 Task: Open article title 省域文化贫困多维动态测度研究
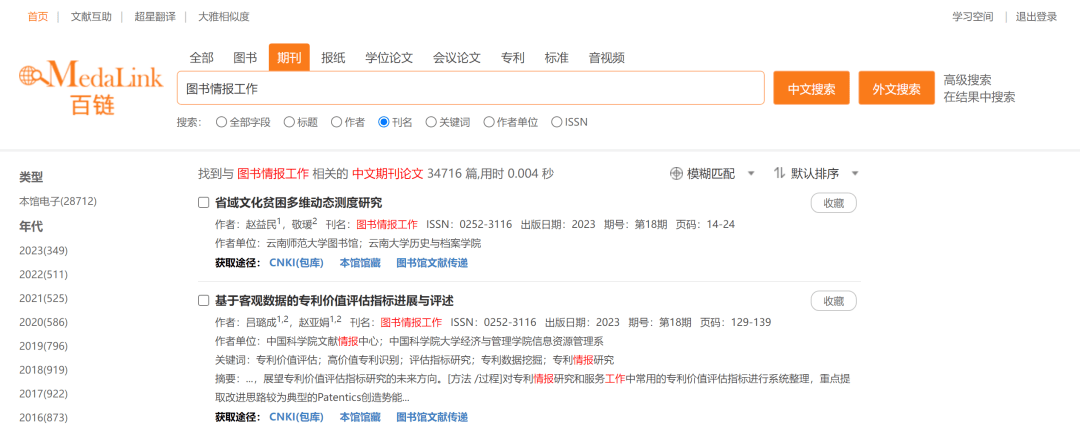click(299, 202)
